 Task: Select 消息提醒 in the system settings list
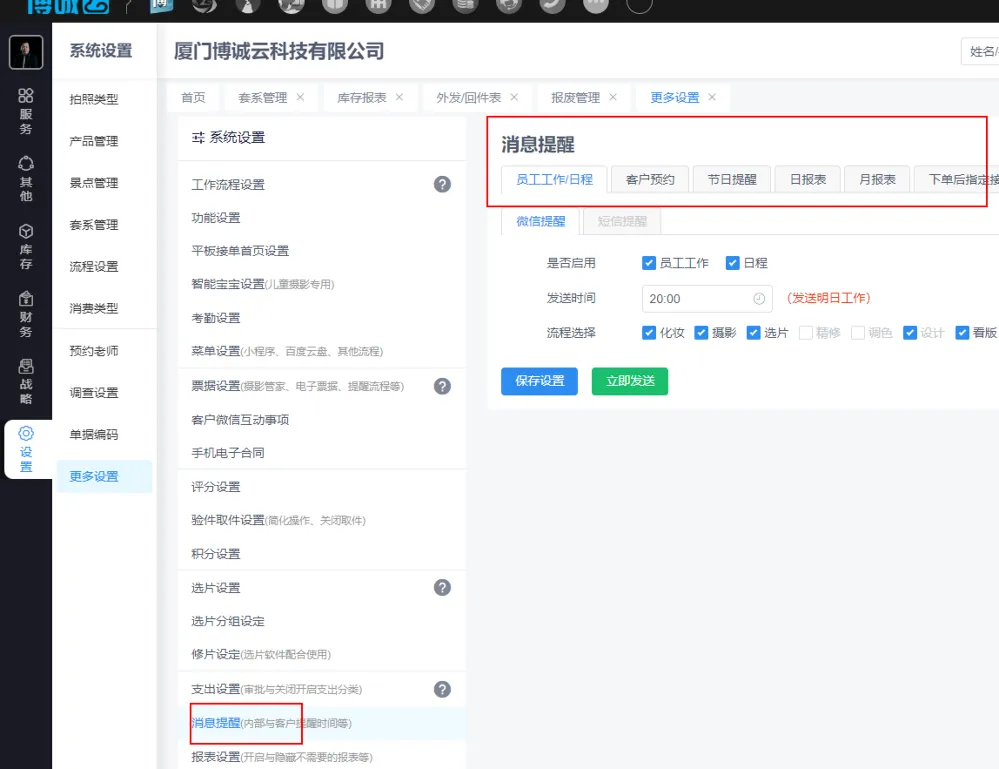pos(216,722)
